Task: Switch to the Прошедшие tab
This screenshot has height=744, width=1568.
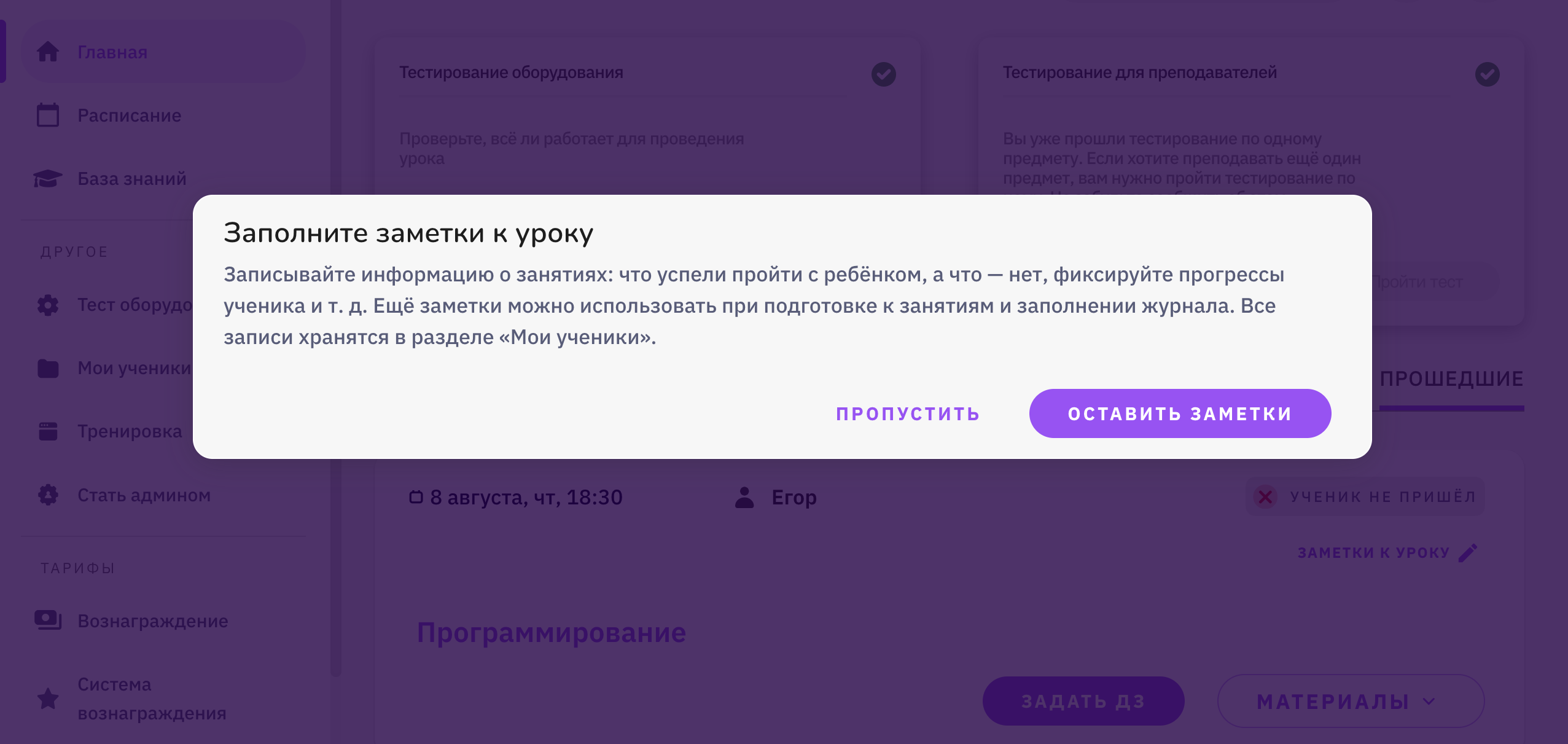Action: point(1452,379)
